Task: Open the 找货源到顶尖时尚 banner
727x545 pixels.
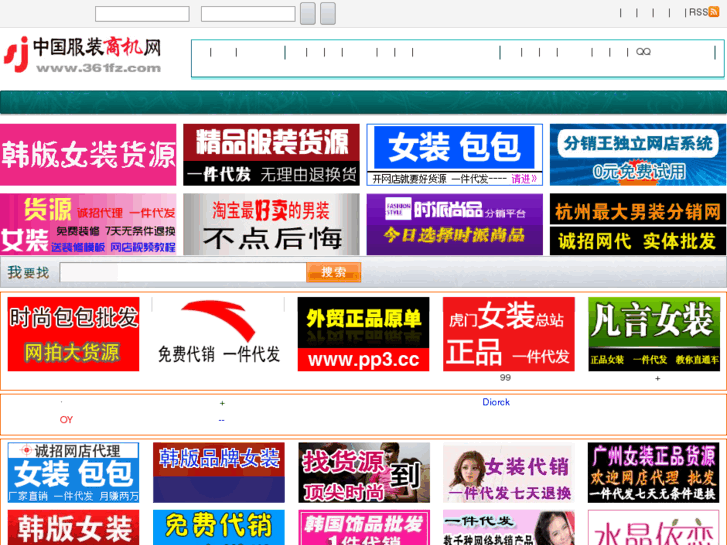Action: pos(364,472)
